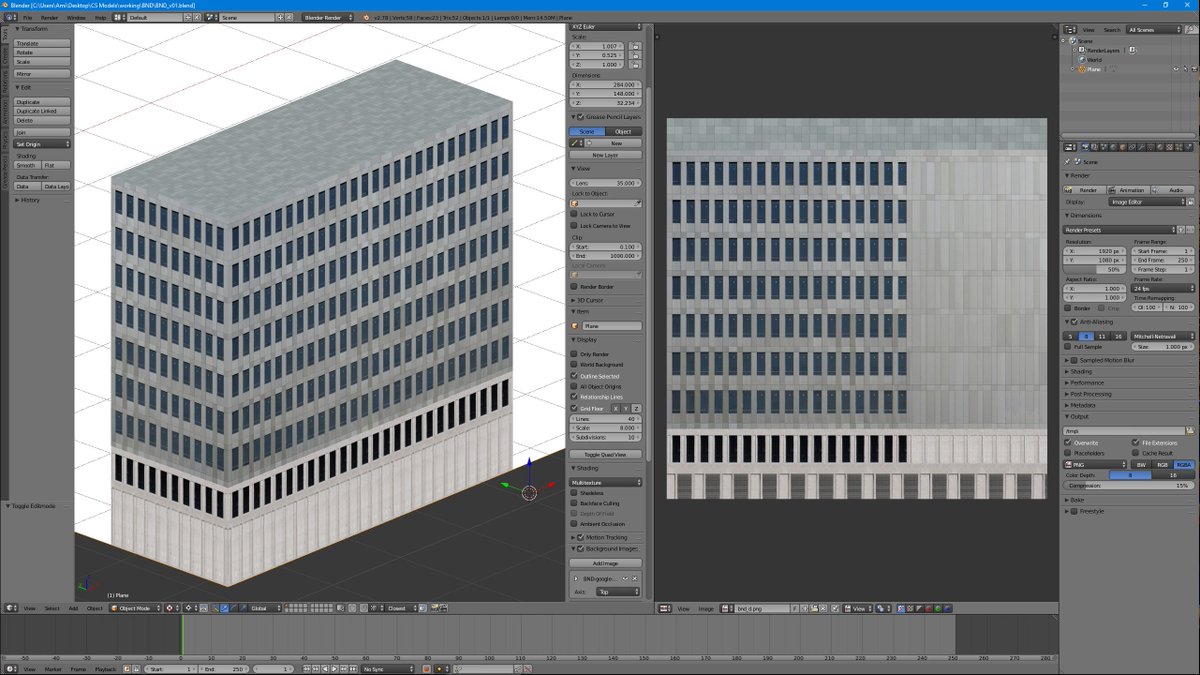The height and width of the screenshot is (675, 1200).
Task: Toggle the 3D manipulator widget icon
Action: click(x=213, y=608)
